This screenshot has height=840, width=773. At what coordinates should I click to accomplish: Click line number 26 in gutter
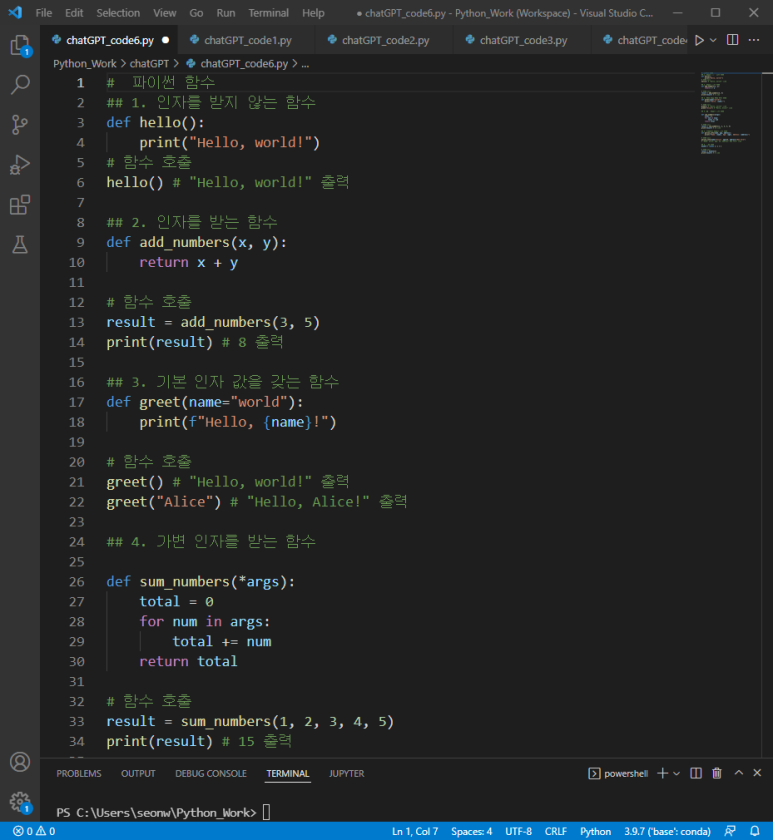(77, 582)
